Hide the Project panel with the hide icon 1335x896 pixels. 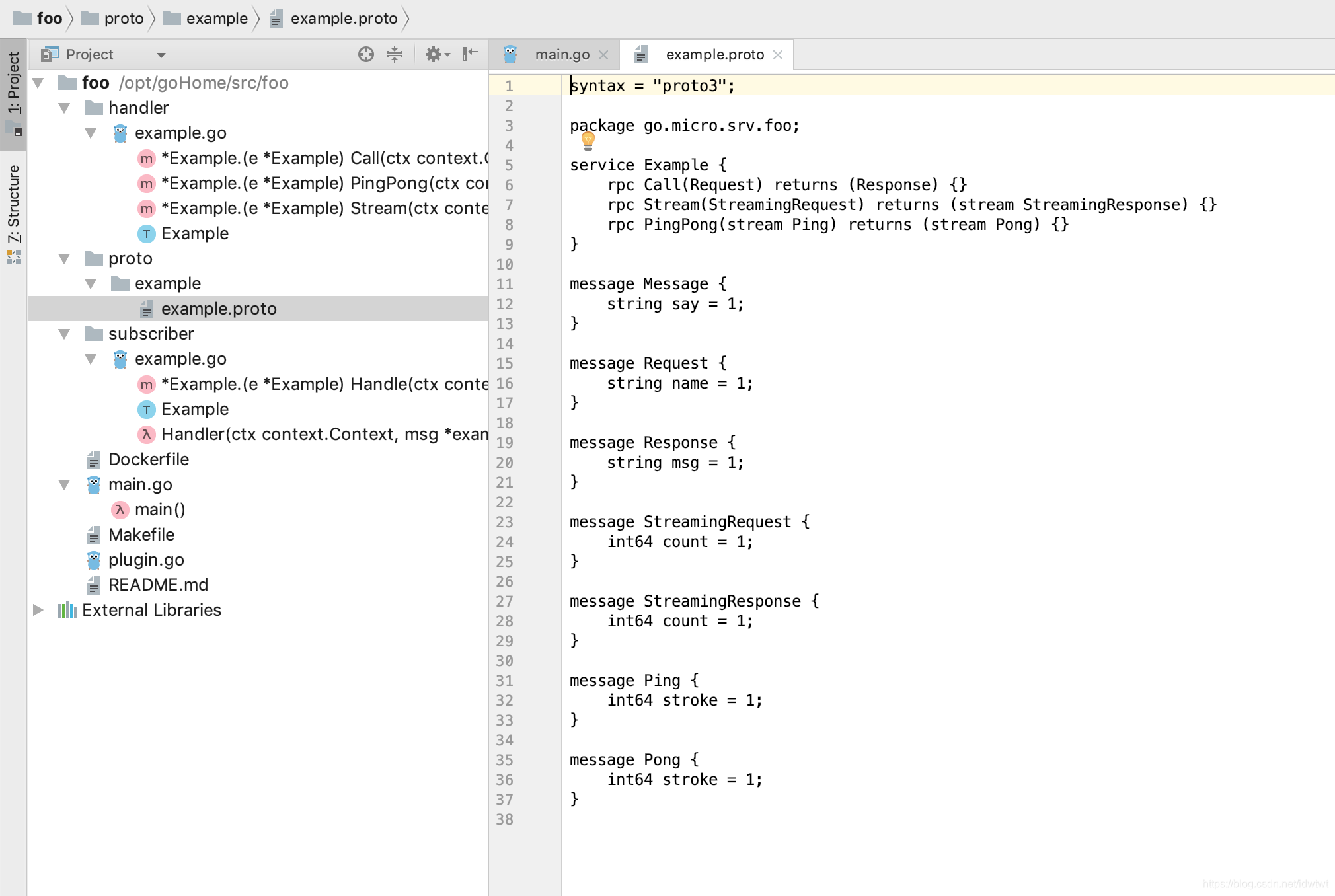(x=470, y=54)
